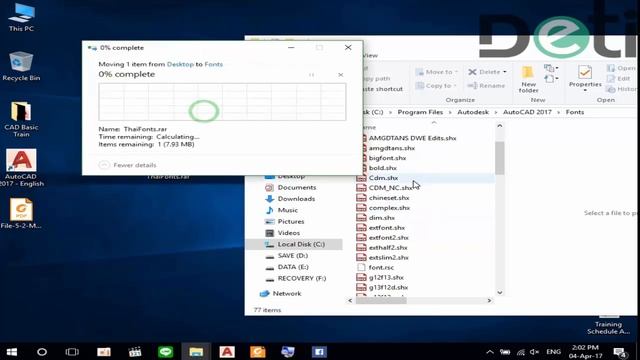This screenshot has width=640, height=360.
Task: Select the file chineset.shx
Action: coord(382,198)
